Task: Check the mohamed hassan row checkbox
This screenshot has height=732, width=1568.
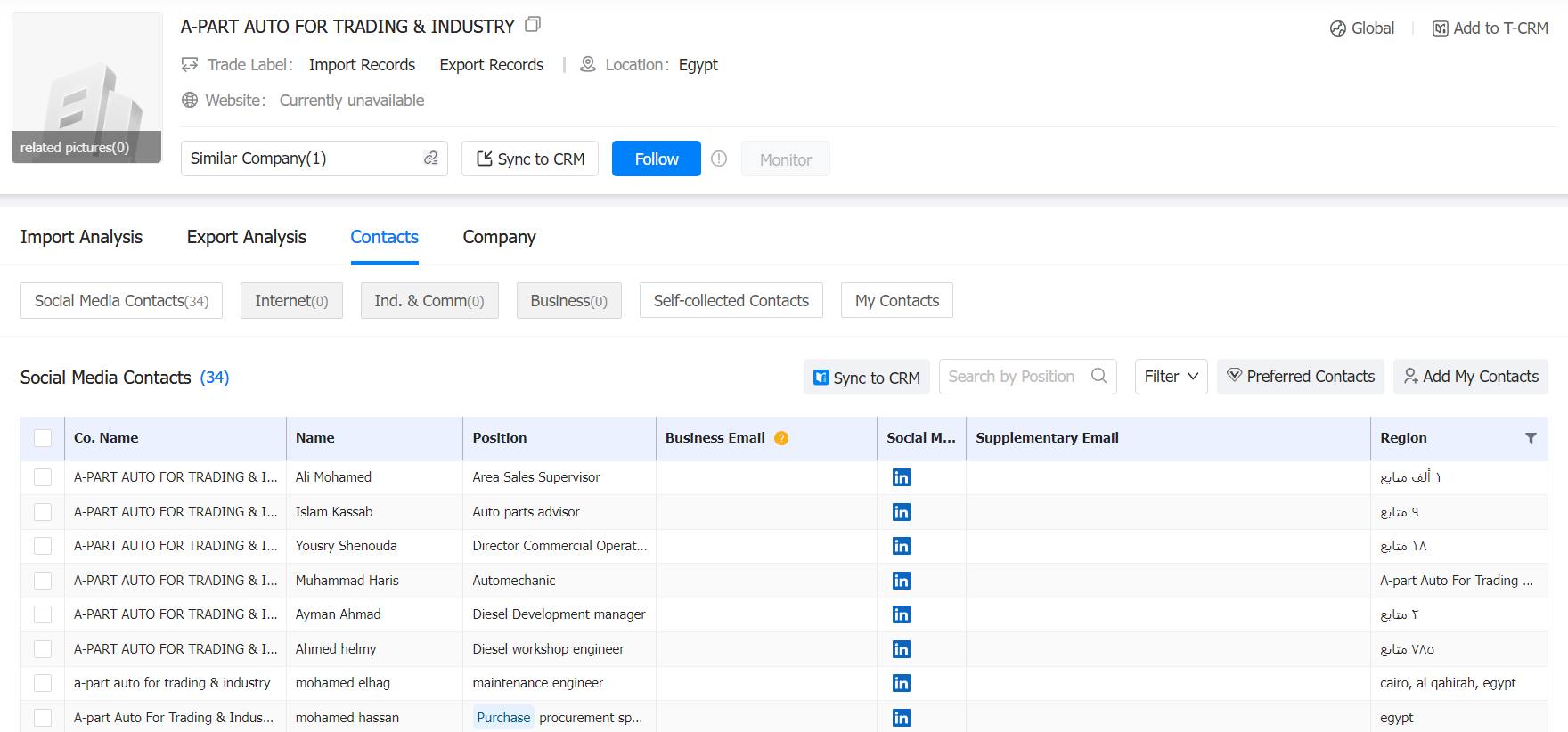Action: (43, 718)
